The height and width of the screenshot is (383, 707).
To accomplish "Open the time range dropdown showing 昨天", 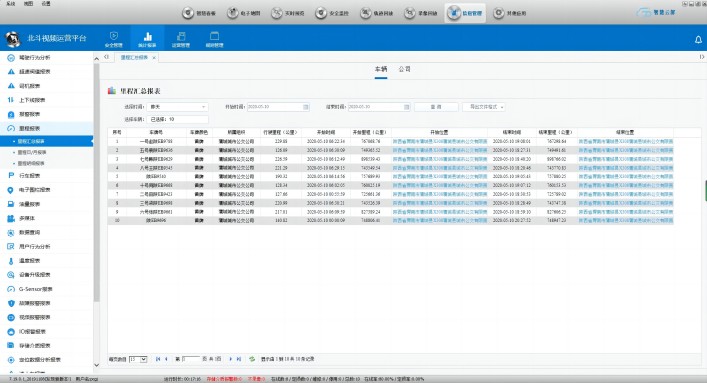I will [x=177, y=107].
